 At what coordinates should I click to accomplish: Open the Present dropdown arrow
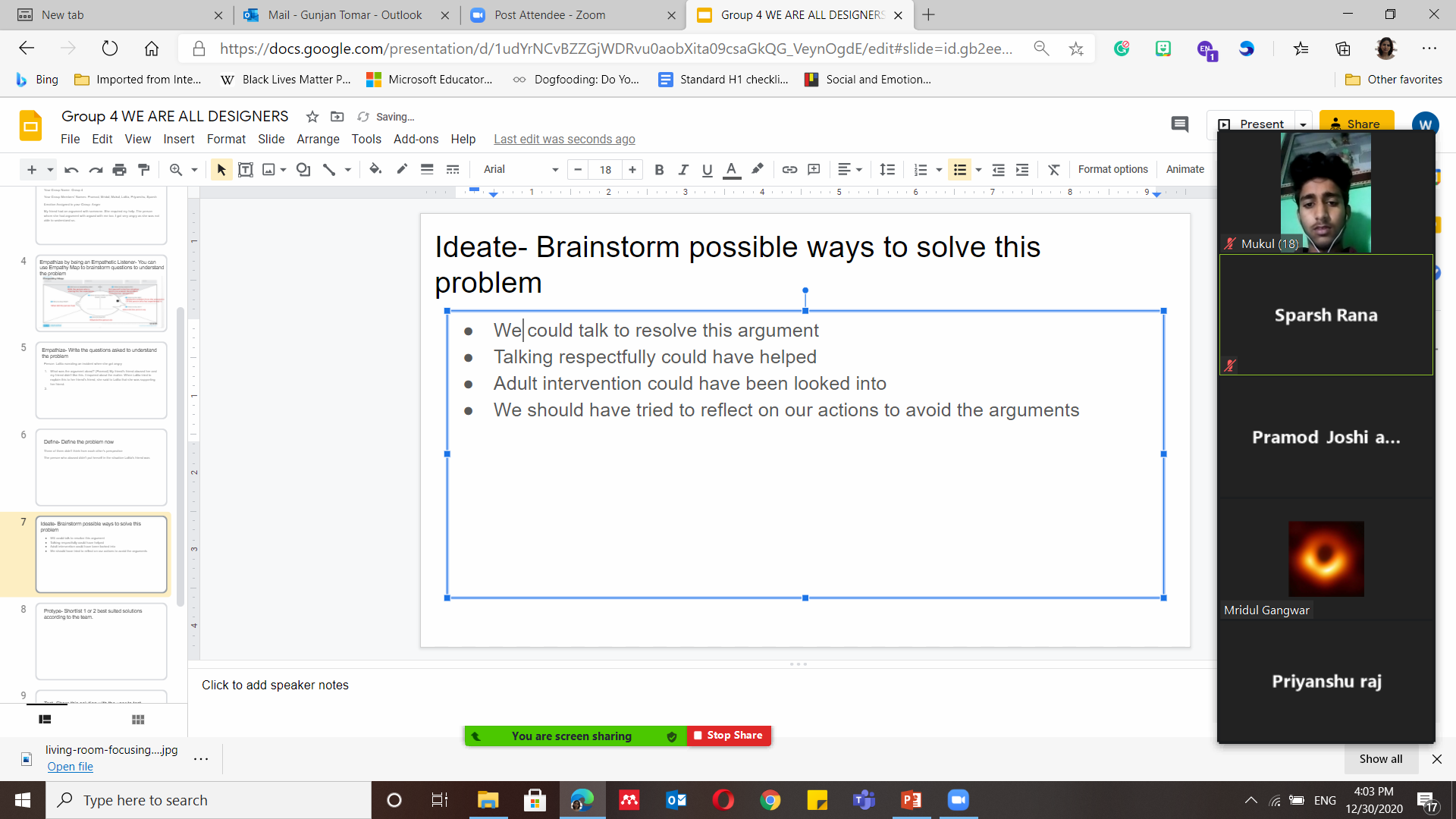[x=1303, y=124]
